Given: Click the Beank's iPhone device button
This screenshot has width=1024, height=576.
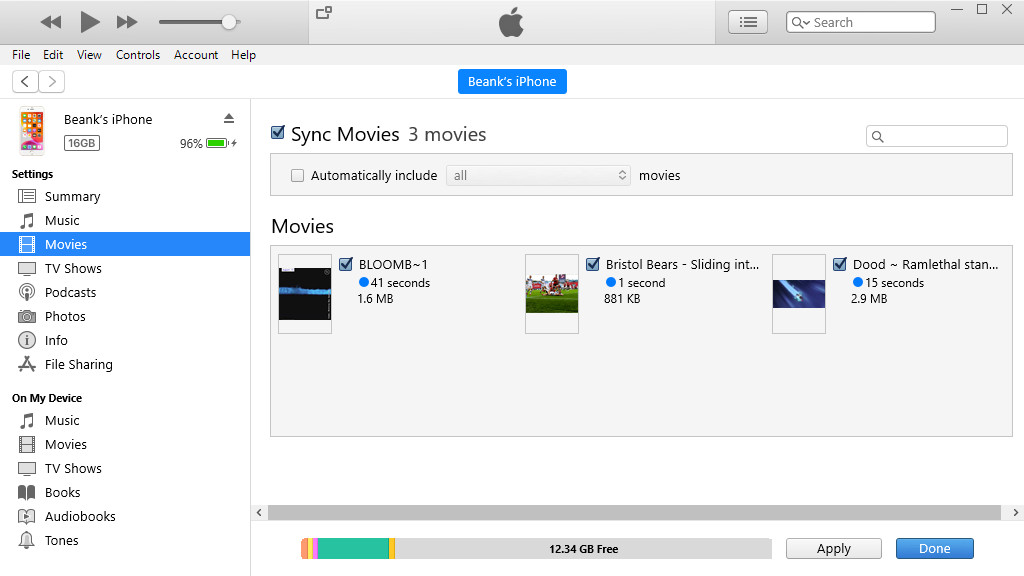Looking at the screenshot, I should pyautogui.click(x=512, y=82).
